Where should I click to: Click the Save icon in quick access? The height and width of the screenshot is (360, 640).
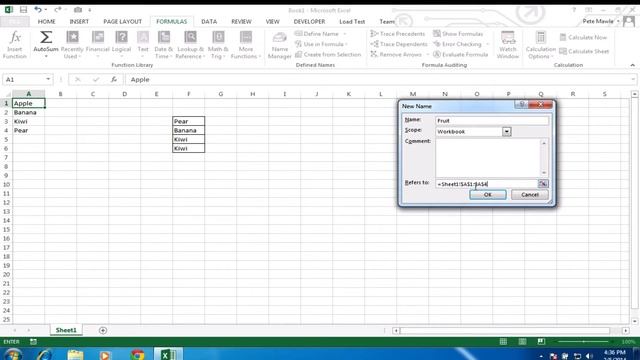23,10
